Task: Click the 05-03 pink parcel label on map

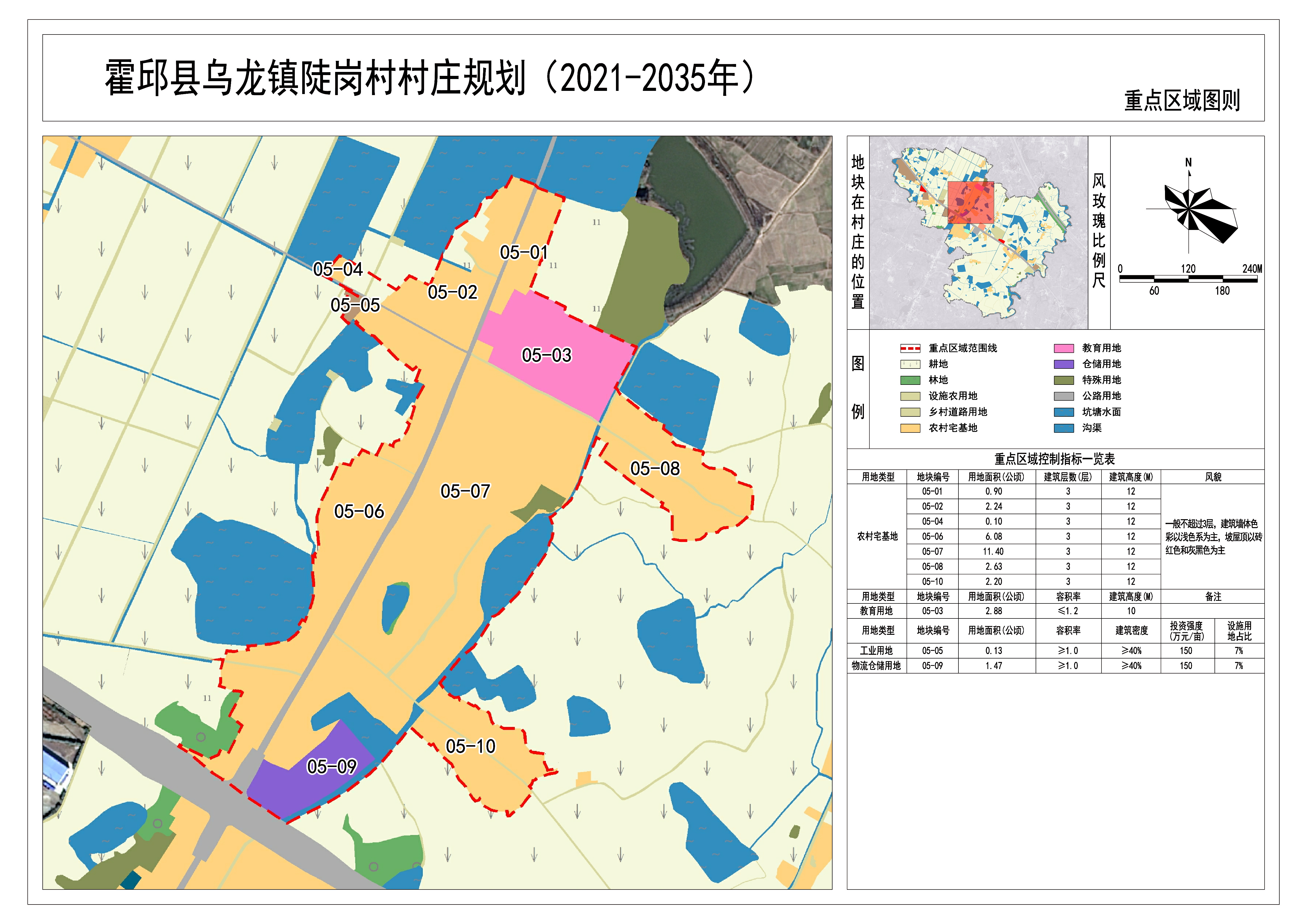Action: (x=546, y=356)
